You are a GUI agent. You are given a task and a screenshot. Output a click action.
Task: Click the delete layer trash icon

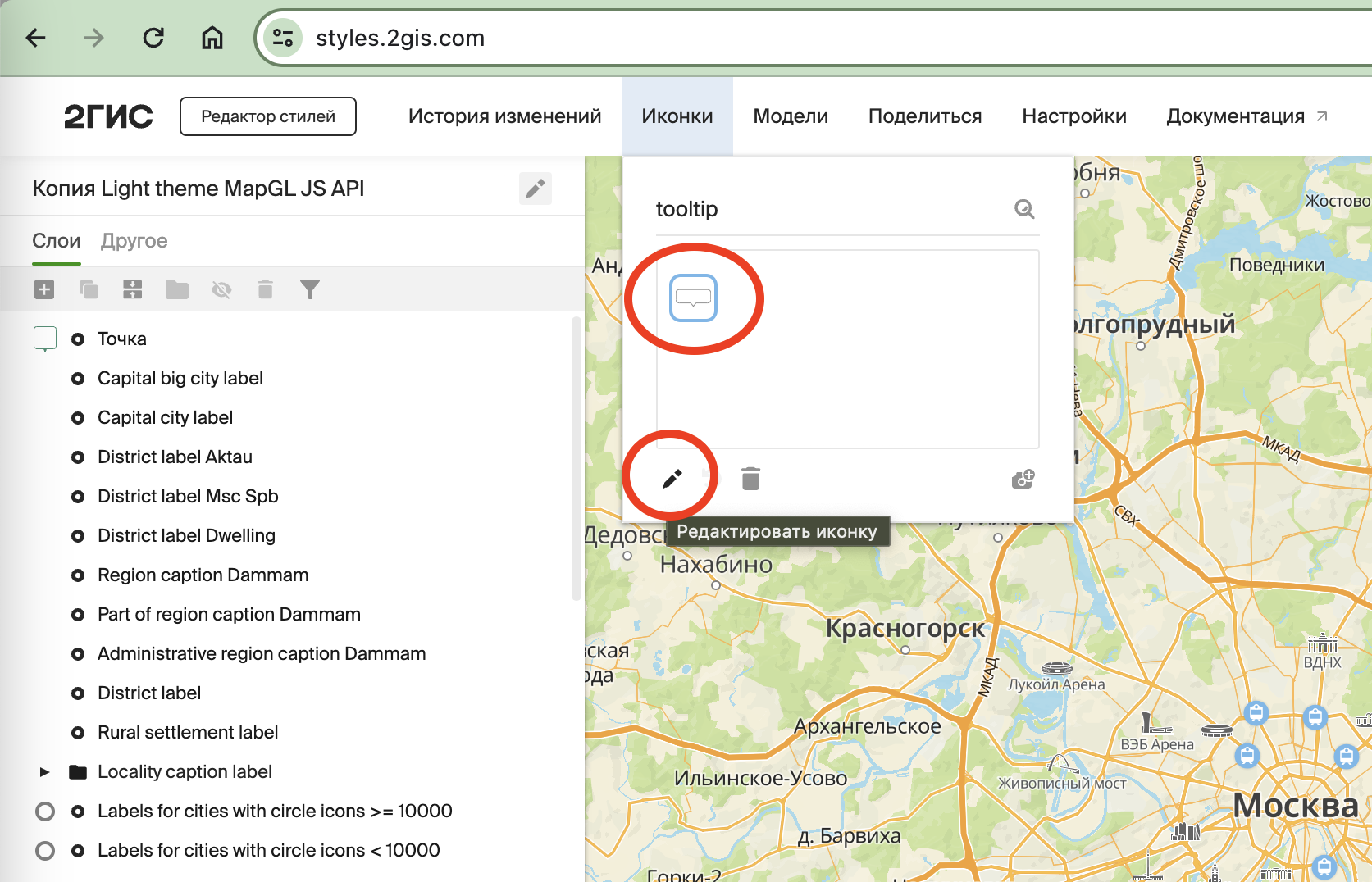coord(265,289)
